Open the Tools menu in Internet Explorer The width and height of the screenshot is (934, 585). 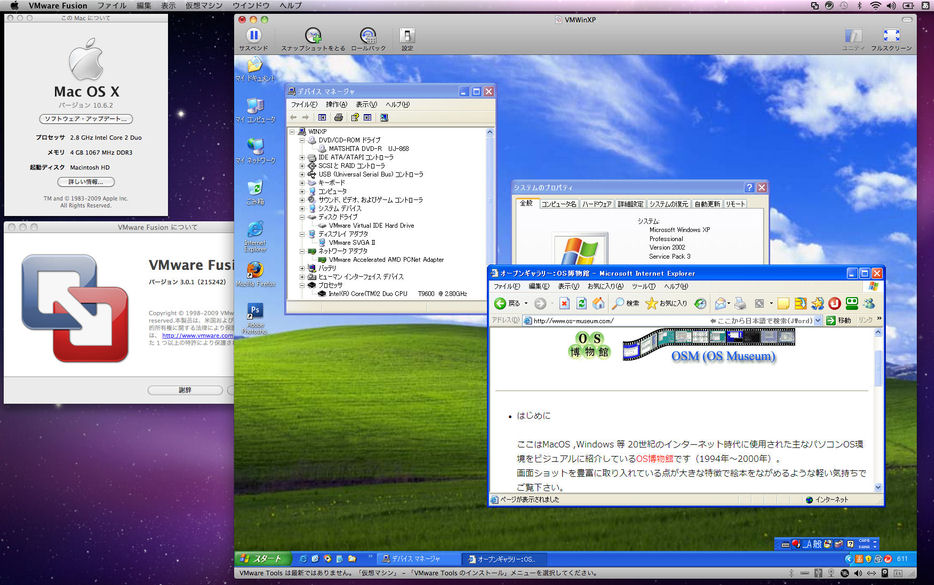pyautogui.click(x=643, y=287)
